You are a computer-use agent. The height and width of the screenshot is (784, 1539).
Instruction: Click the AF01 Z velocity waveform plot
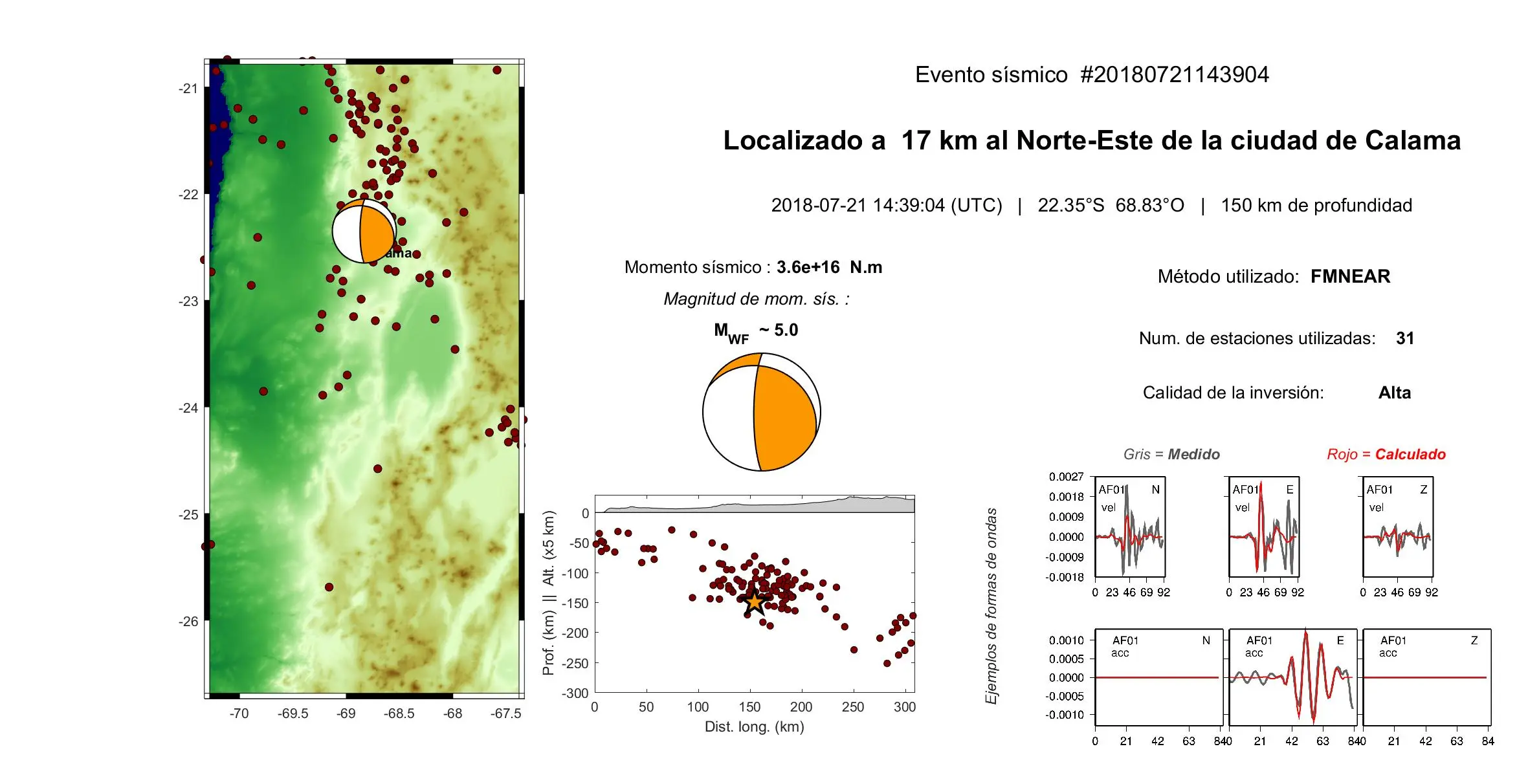tap(1398, 527)
